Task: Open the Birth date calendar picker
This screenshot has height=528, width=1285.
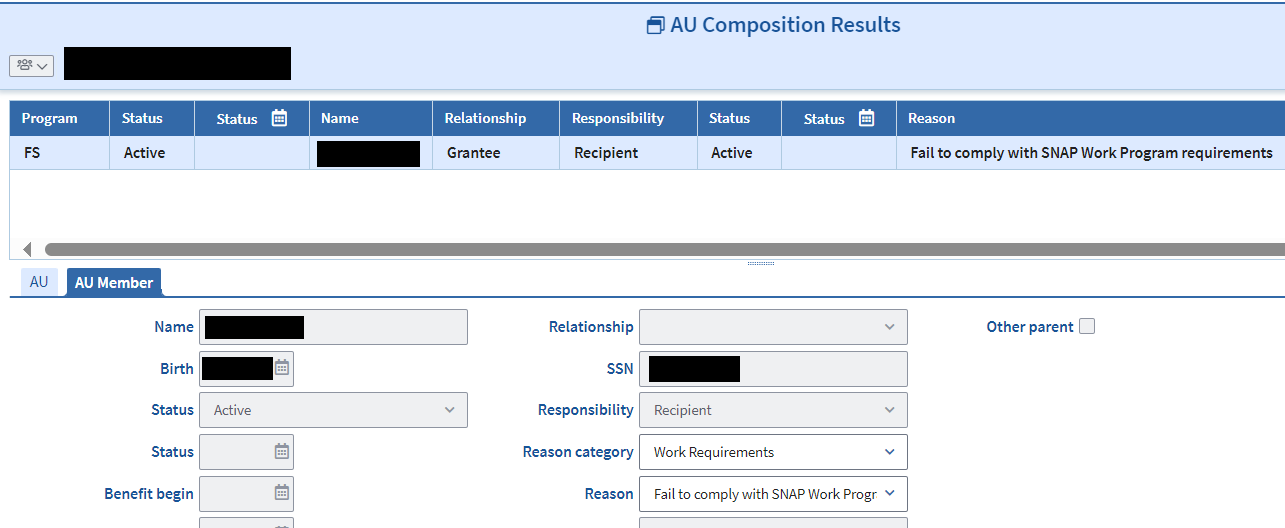Action: coord(282,368)
